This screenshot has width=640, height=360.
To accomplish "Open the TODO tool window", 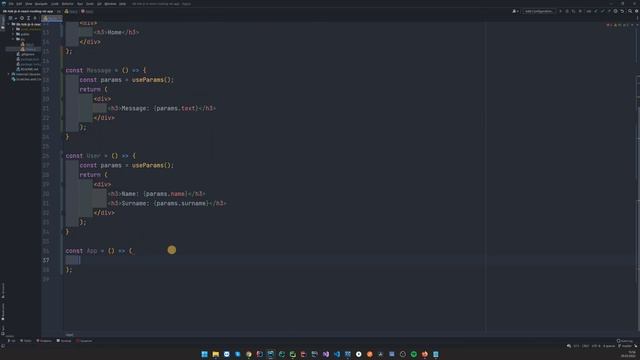I will tap(26, 341).
